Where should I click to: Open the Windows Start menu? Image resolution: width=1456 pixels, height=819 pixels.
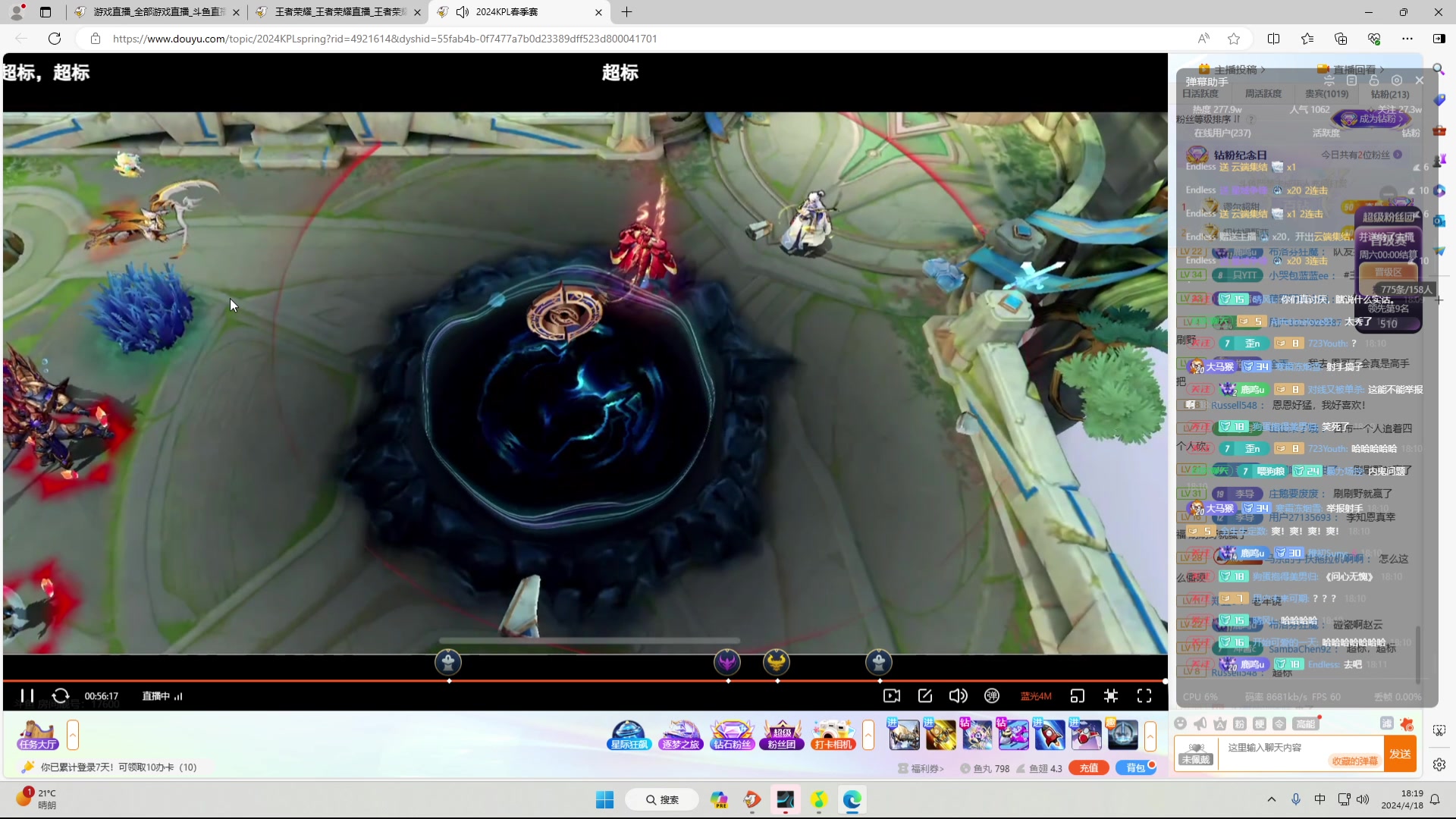point(604,800)
